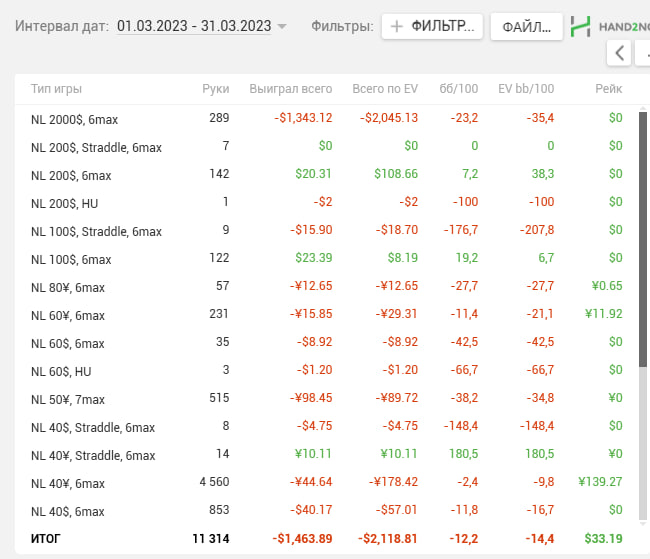This screenshot has height=559, width=650.
Task: Select the NL 100$, Straddle, 6max row
Action: tap(327, 231)
